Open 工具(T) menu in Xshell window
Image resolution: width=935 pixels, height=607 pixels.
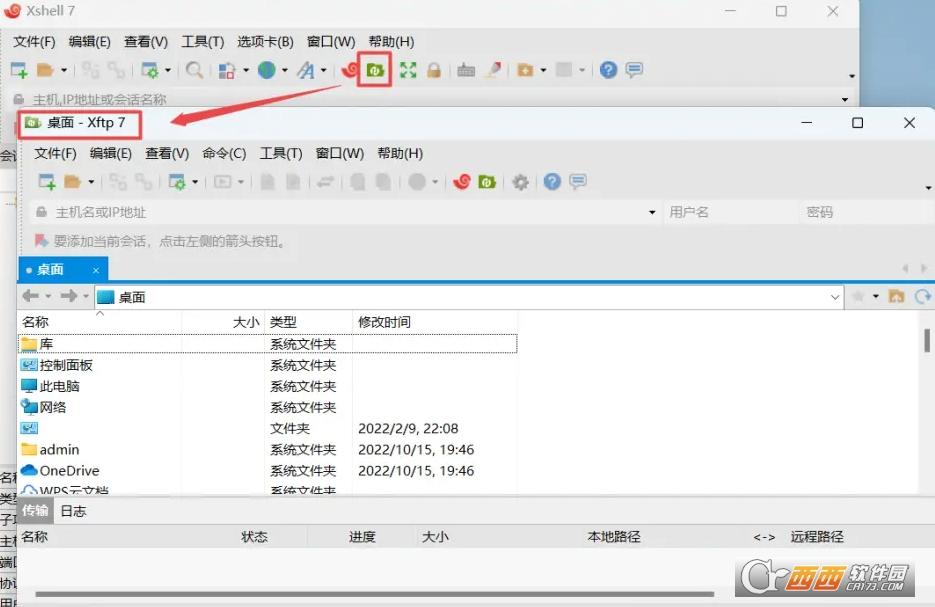tap(203, 42)
